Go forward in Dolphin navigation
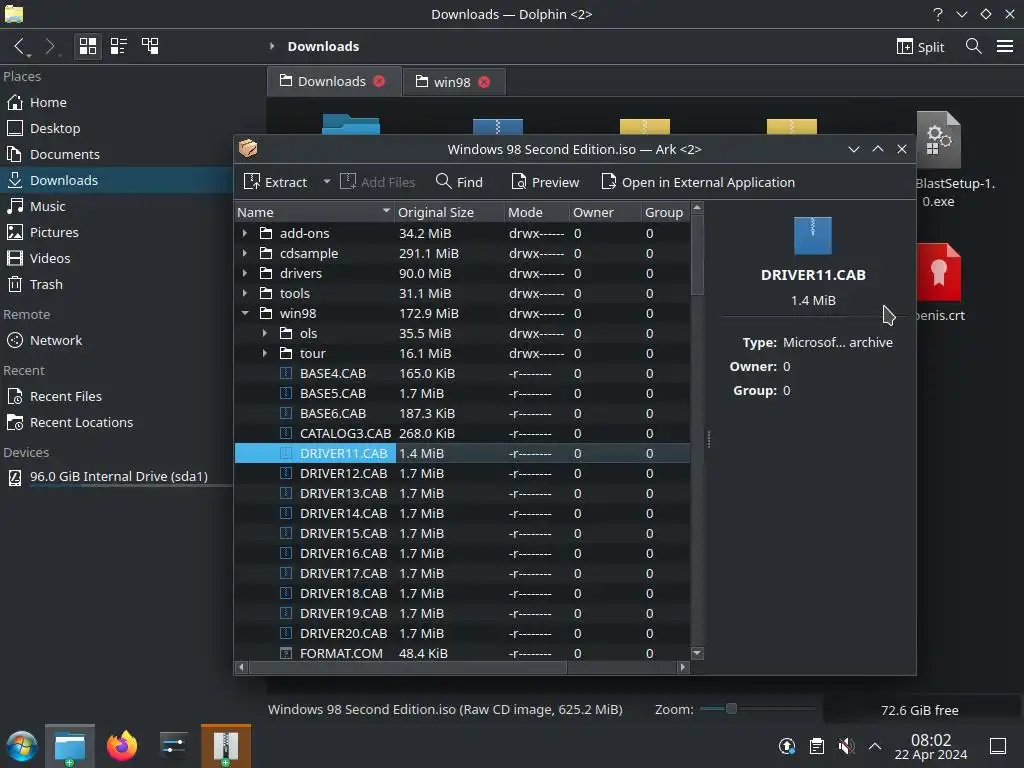Viewport: 1024px width, 768px height. (x=50, y=46)
